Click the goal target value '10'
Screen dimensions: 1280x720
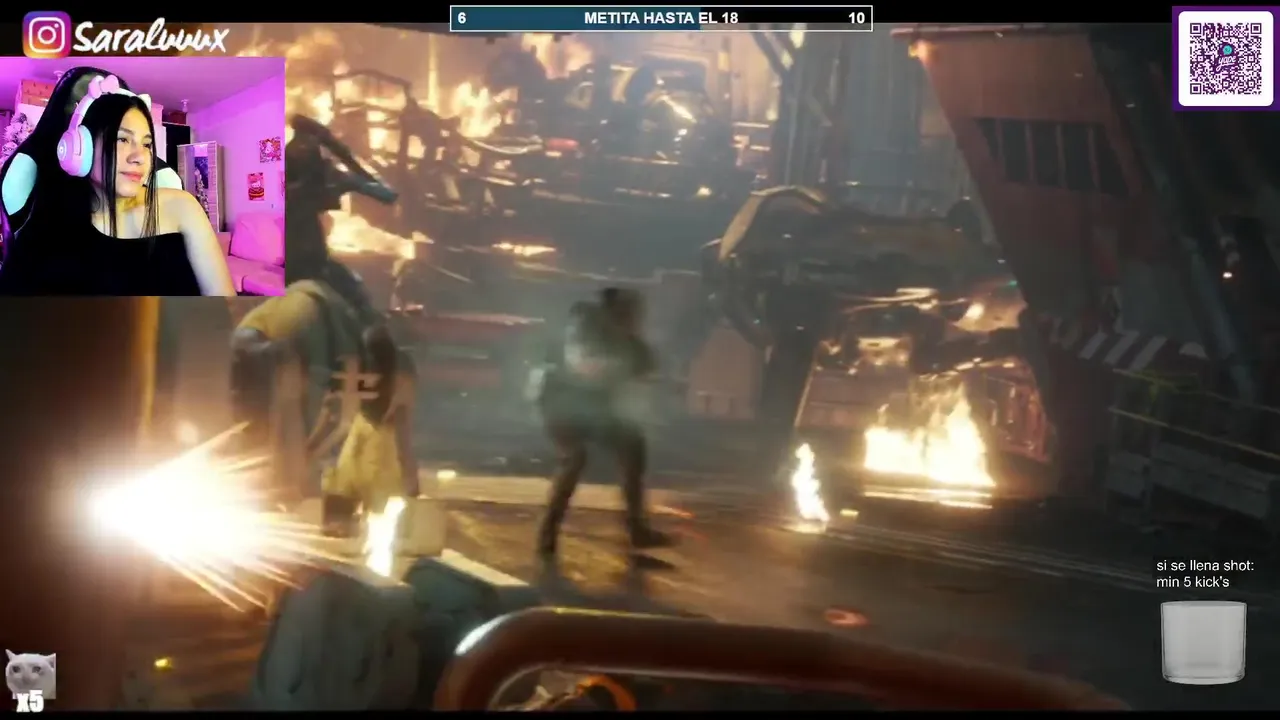pos(856,18)
